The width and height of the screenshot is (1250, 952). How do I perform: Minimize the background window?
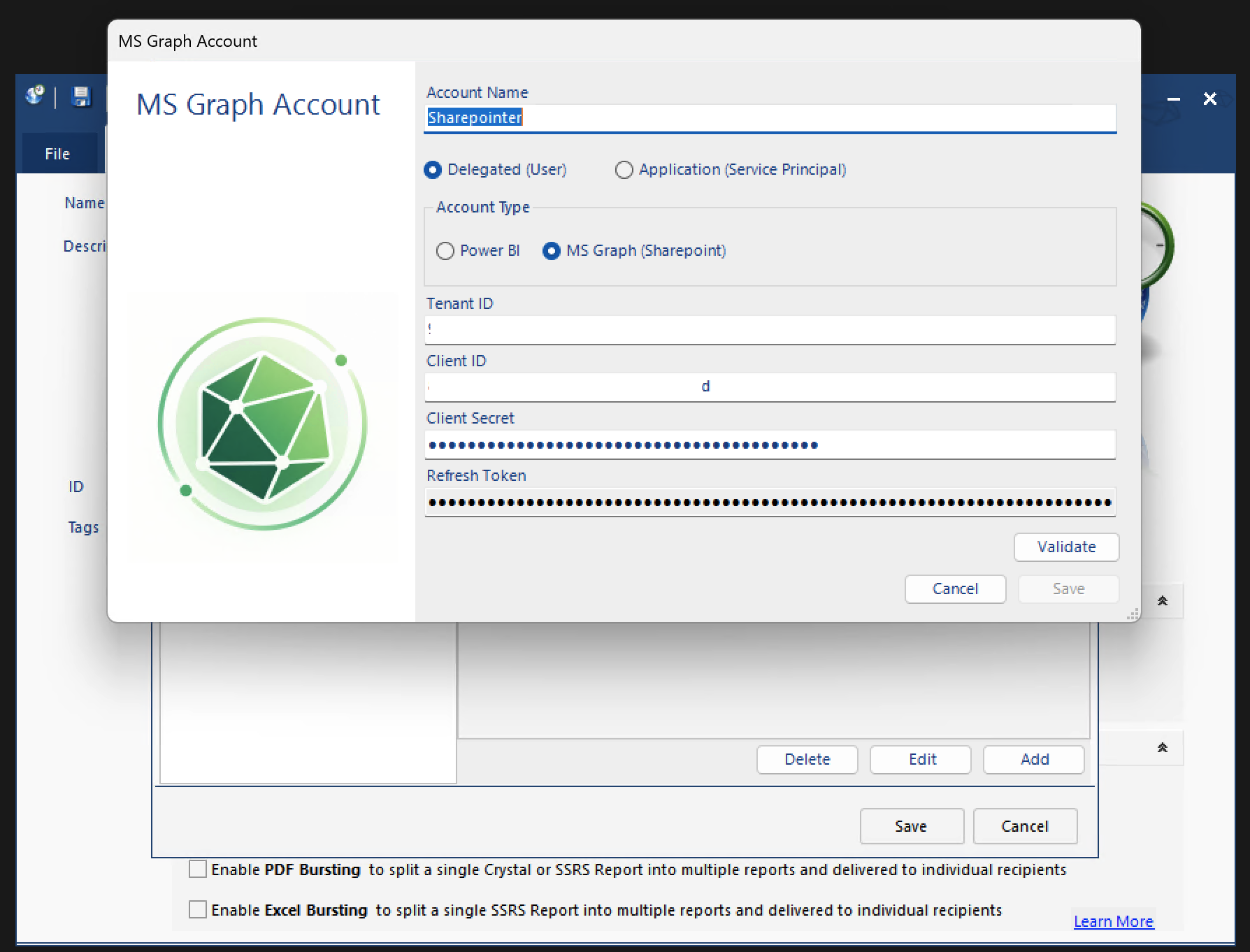click(1174, 99)
